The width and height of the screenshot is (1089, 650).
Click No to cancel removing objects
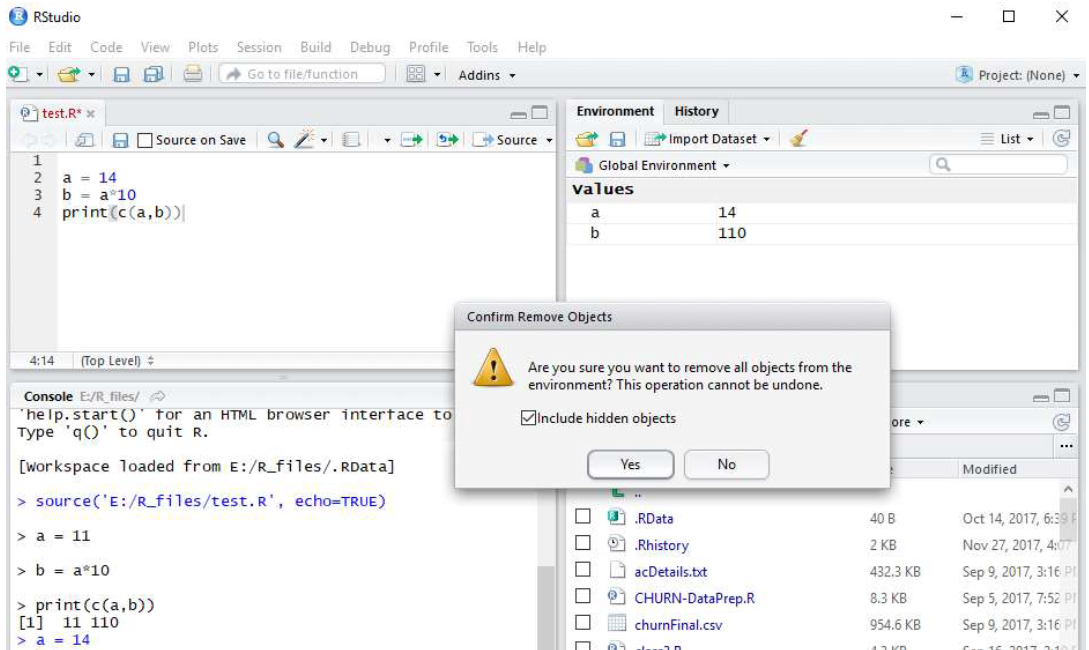(x=726, y=464)
